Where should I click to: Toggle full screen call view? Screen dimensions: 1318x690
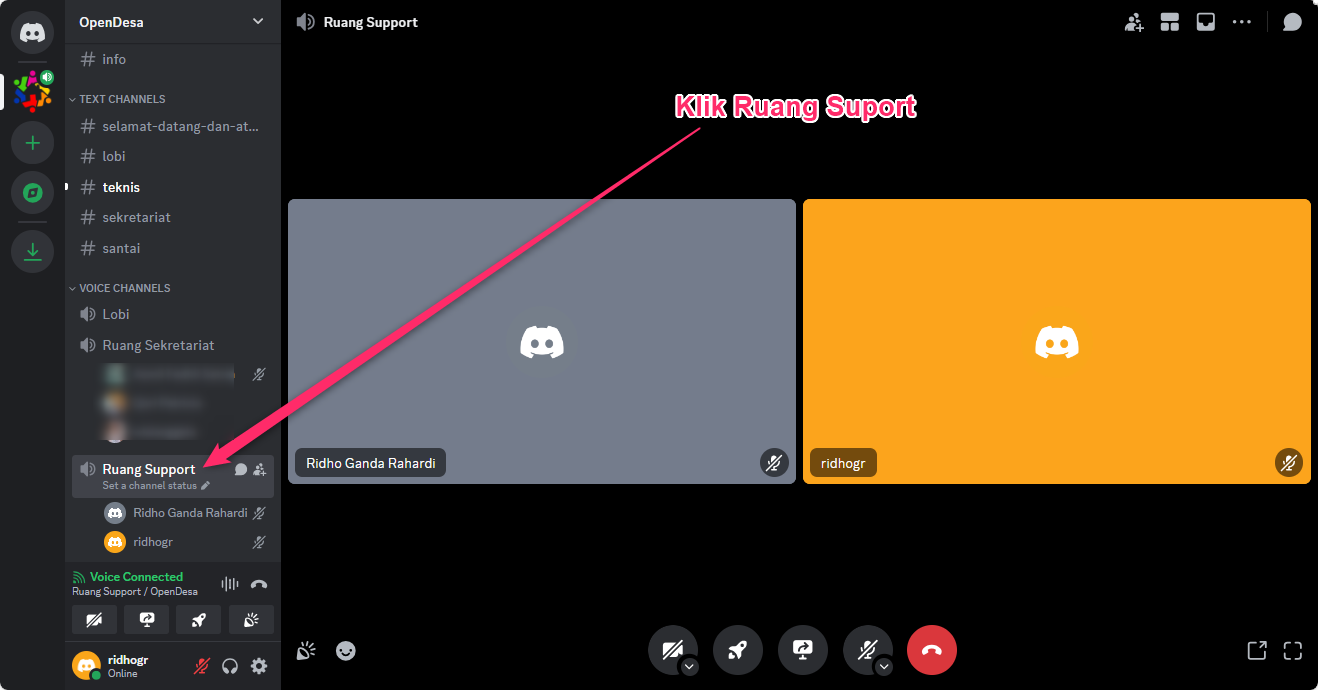click(x=1293, y=651)
